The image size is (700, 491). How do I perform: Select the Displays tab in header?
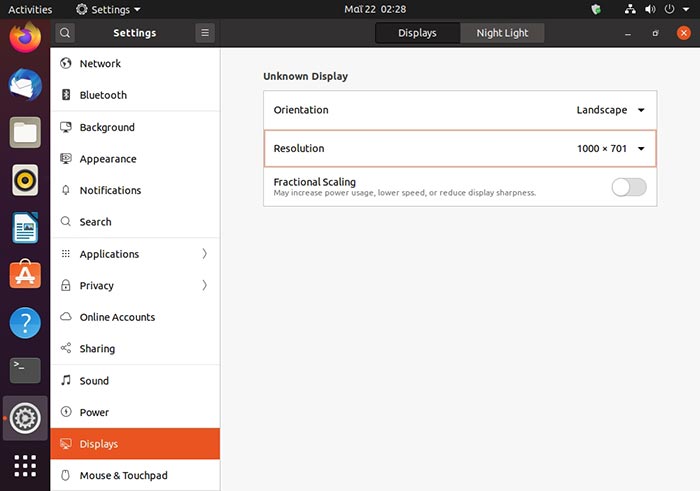417,33
